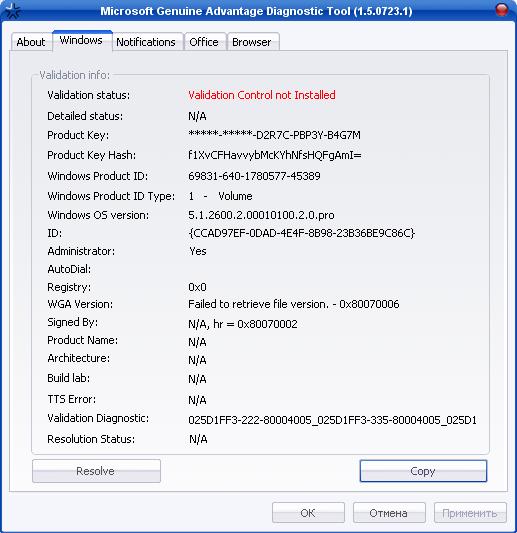The height and width of the screenshot is (533, 517).
Task: Click the 'Validation status:' label
Action: pyautogui.click(x=88, y=95)
